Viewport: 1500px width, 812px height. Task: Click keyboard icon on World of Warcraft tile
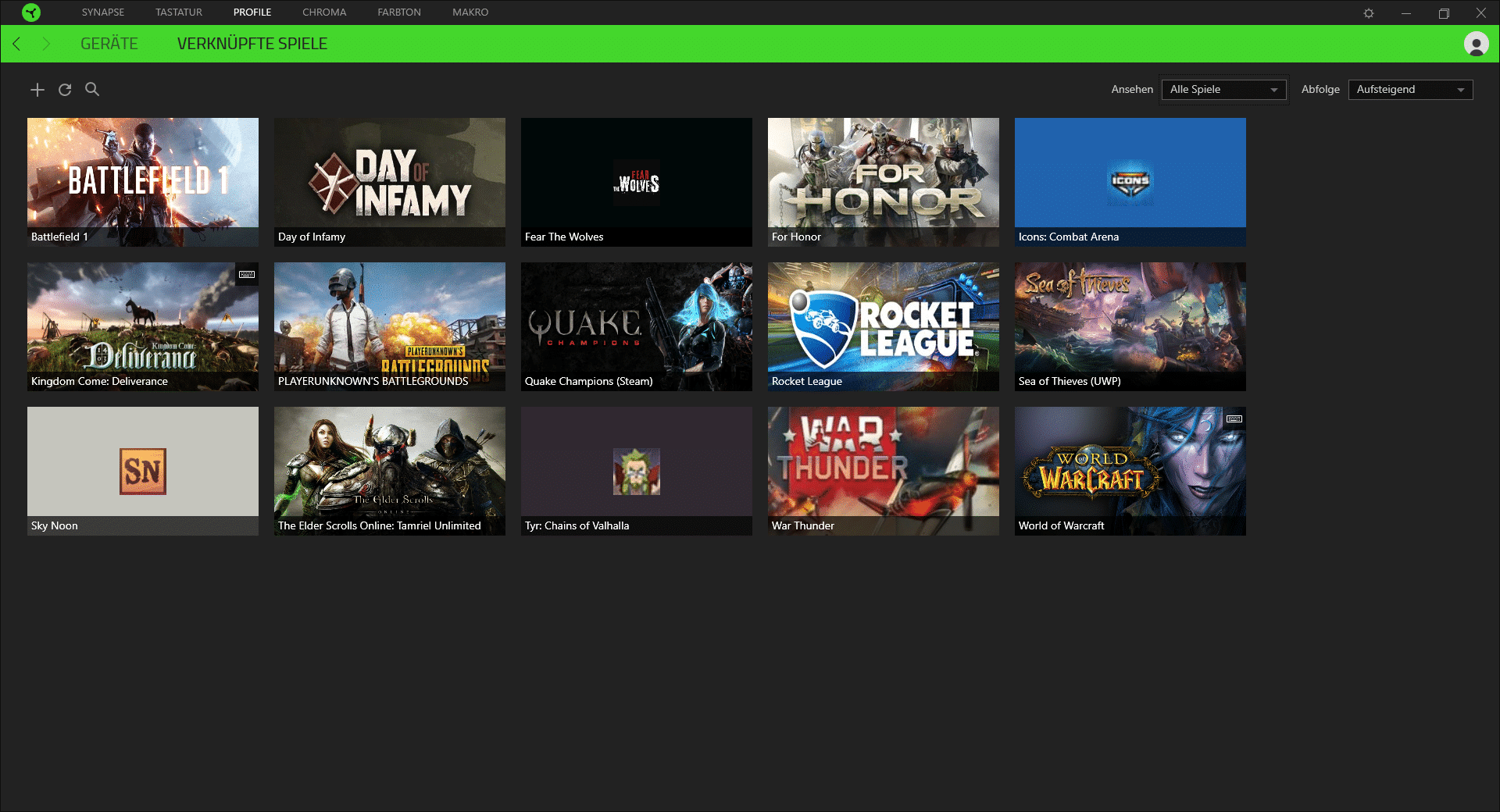[x=1234, y=418]
